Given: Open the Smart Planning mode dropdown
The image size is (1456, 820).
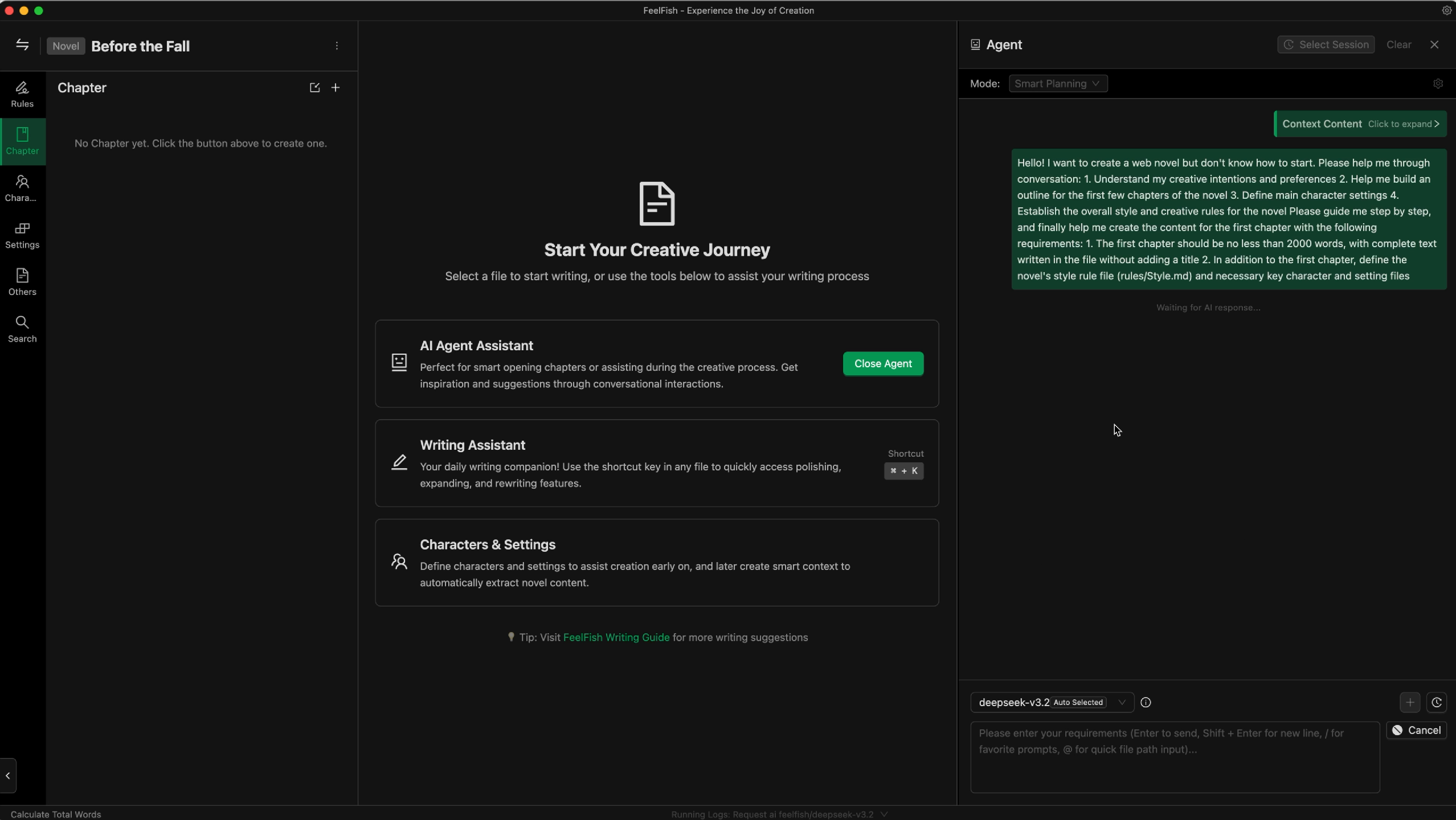Looking at the screenshot, I should click(x=1057, y=83).
